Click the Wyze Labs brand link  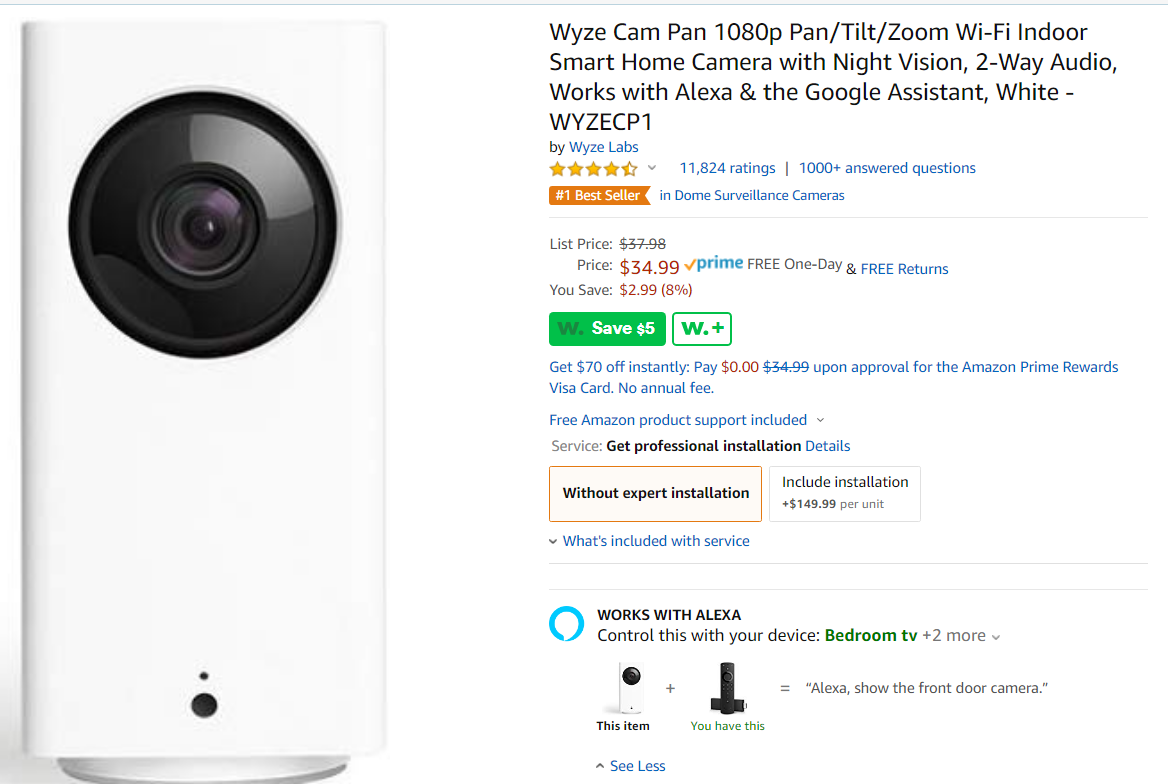(604, 147)
